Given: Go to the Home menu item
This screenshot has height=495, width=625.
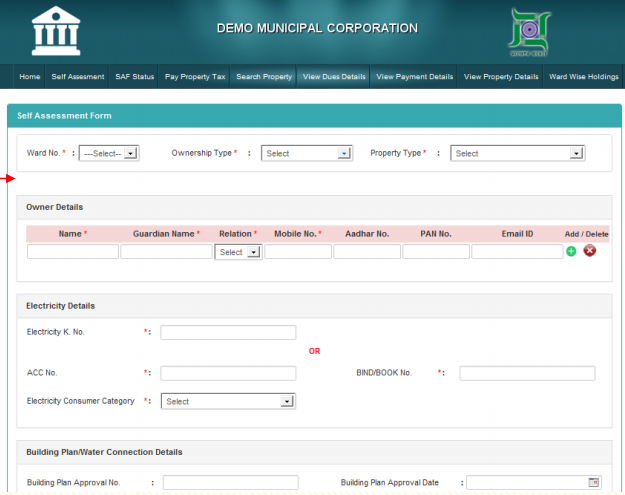Looking at the screenshot, I should point(30,77).
